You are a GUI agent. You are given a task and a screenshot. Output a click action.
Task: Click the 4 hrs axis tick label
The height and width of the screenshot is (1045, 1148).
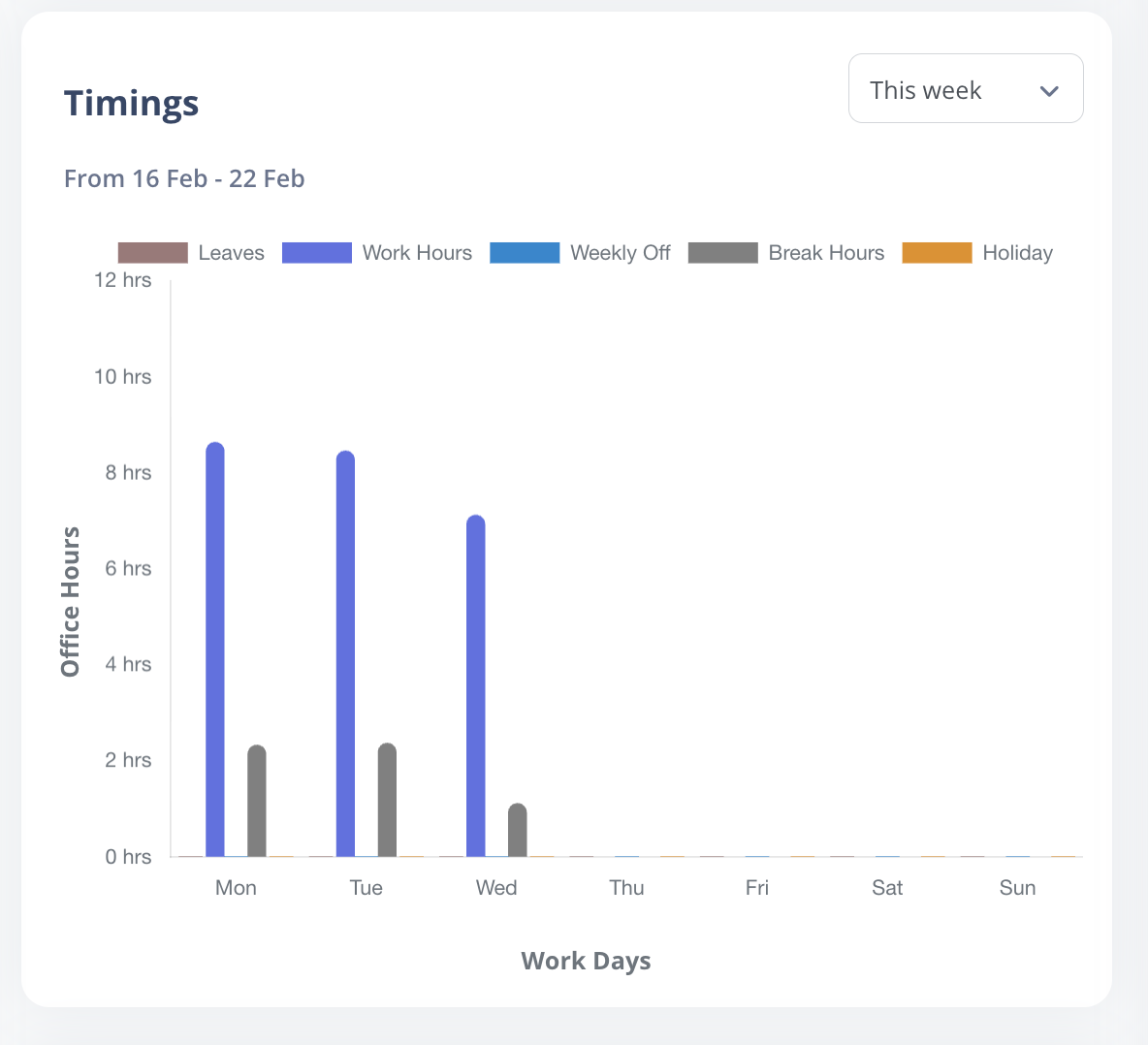click(x=128, y=664)
